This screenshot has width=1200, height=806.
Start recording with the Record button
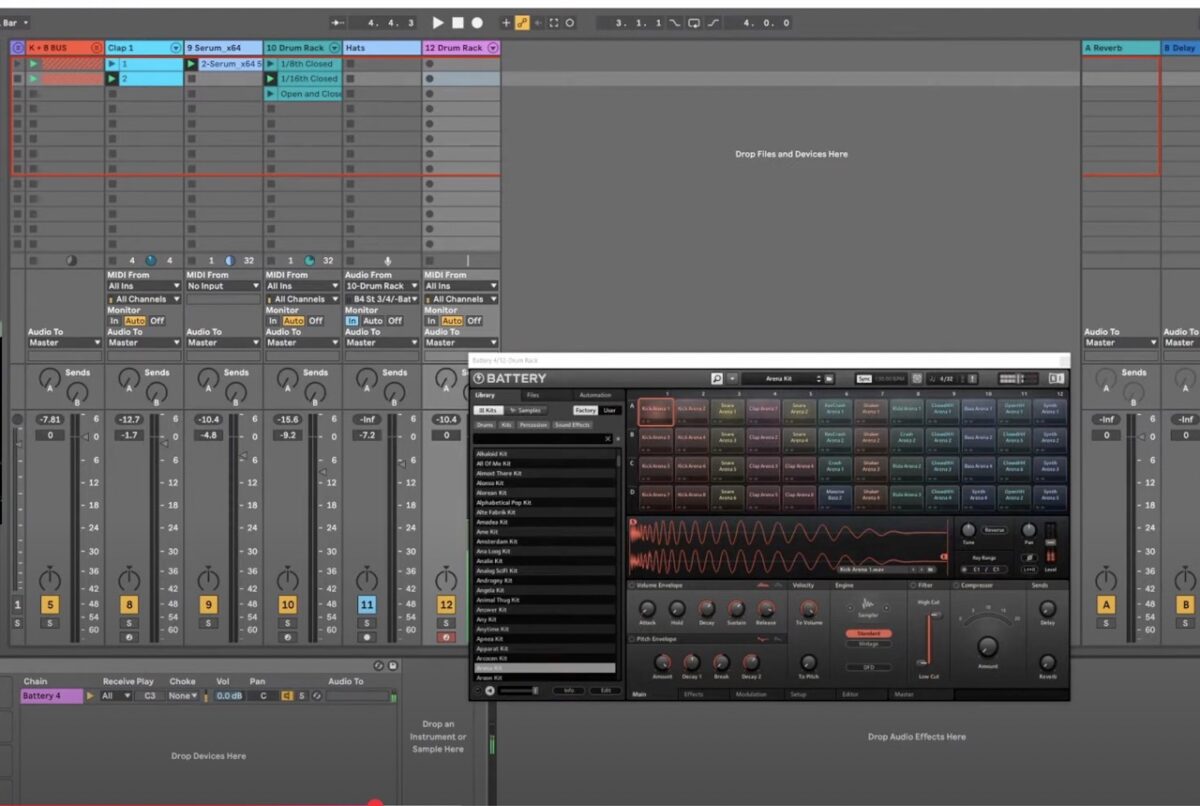pyautogui.click(x=477, y=22)
